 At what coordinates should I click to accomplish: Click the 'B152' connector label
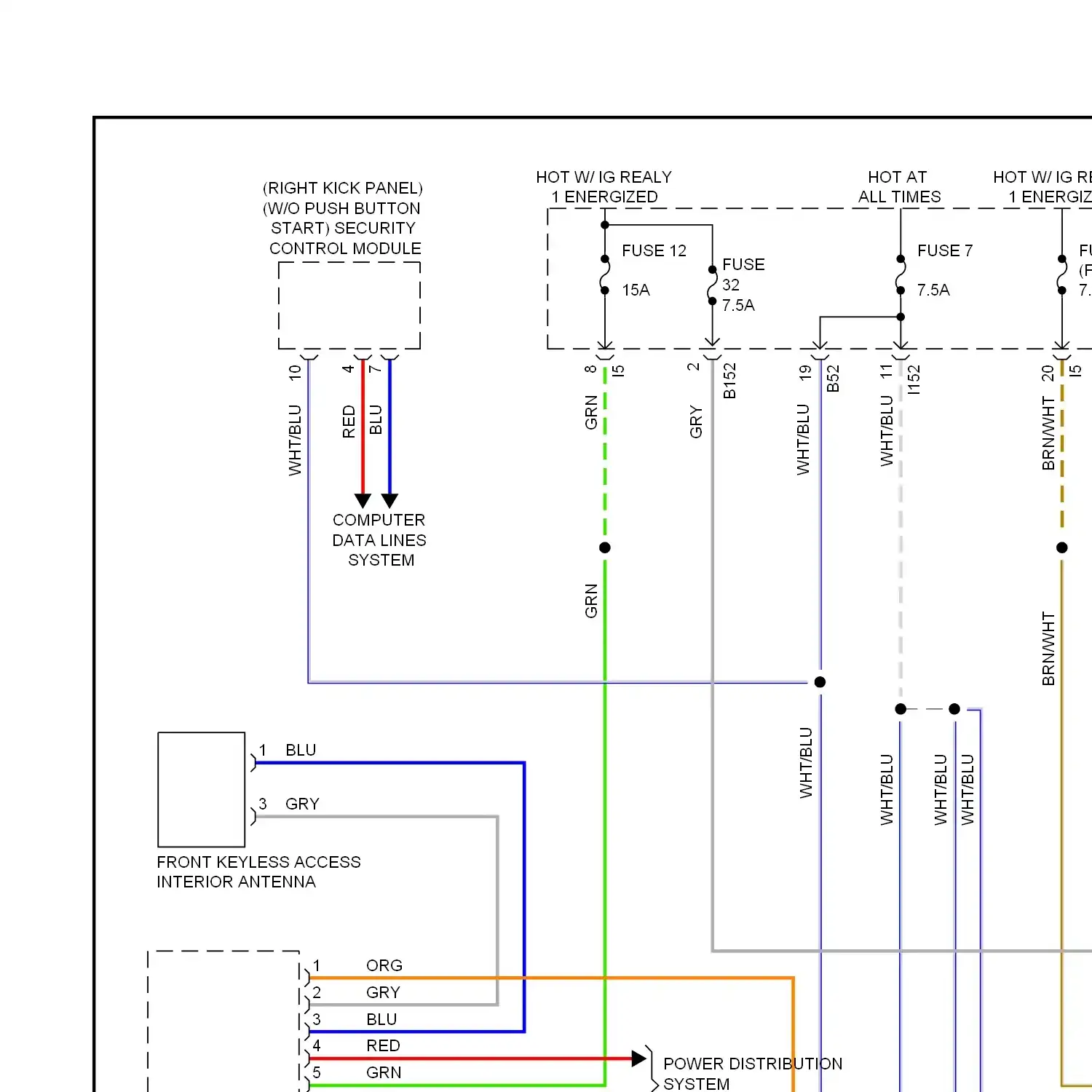click(x=729, y=381)
